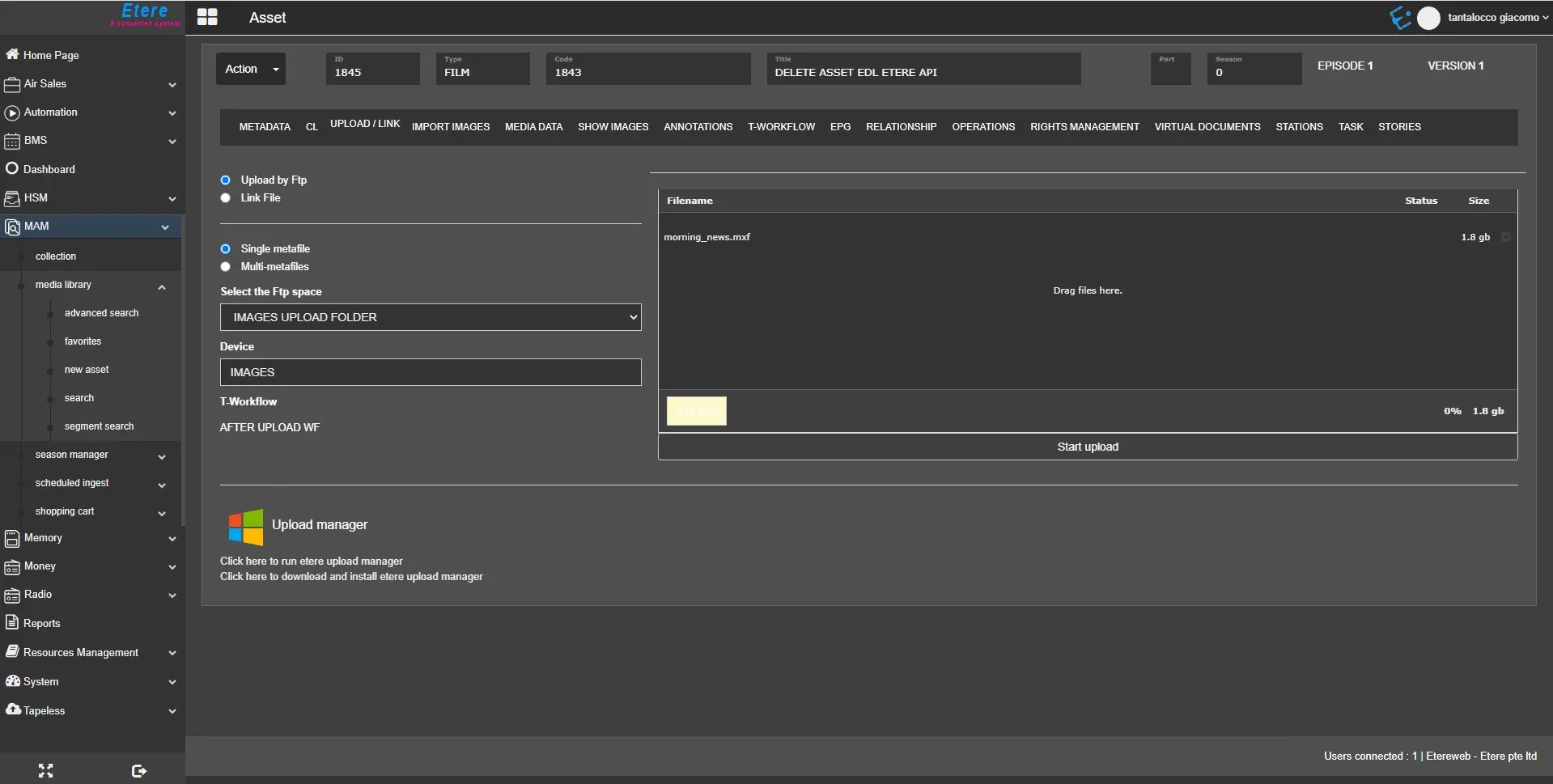The width and height of the screenshot is (1553, 784).
Task: Click the Etere chat icon near username
Action: coord(1399,18)
